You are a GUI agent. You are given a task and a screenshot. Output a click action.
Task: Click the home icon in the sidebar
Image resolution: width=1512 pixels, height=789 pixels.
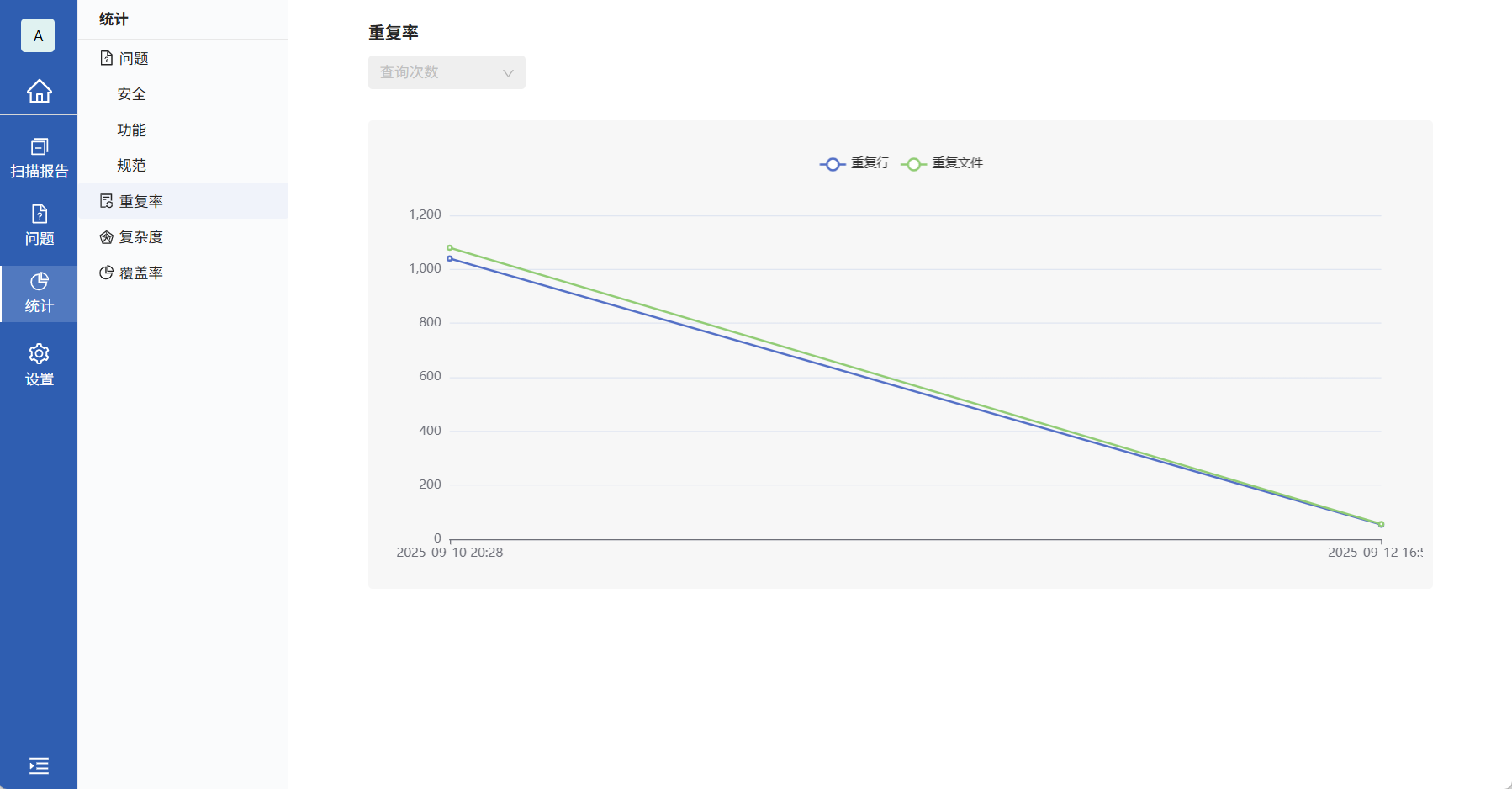tap(39, 93)
